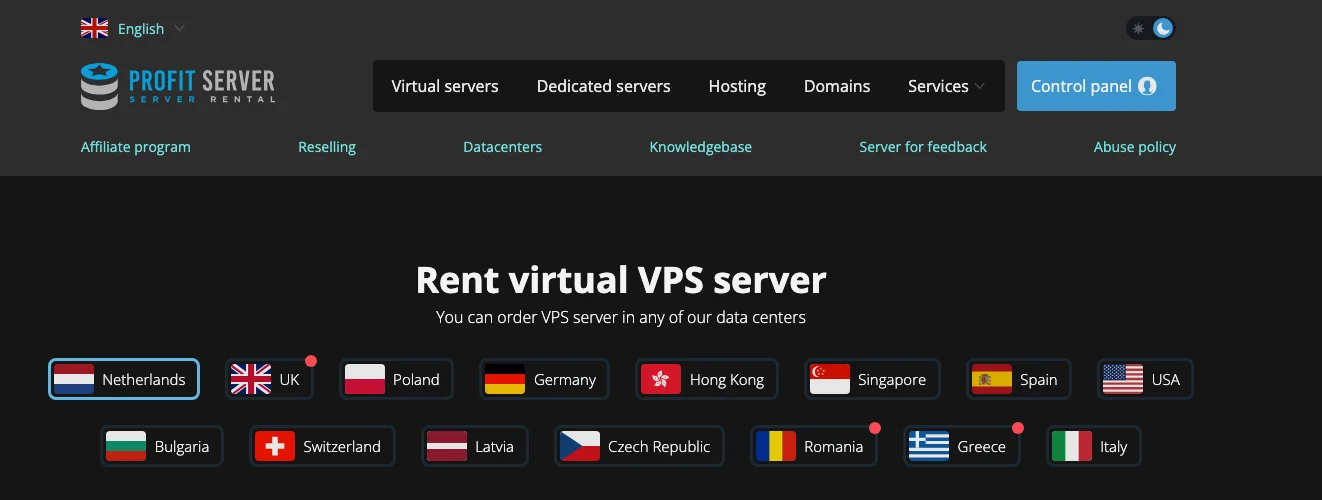The height and width of the screenshot is (500, 1322).
Task: Open Dedicated servers menu item
Action: pos(604,86)
